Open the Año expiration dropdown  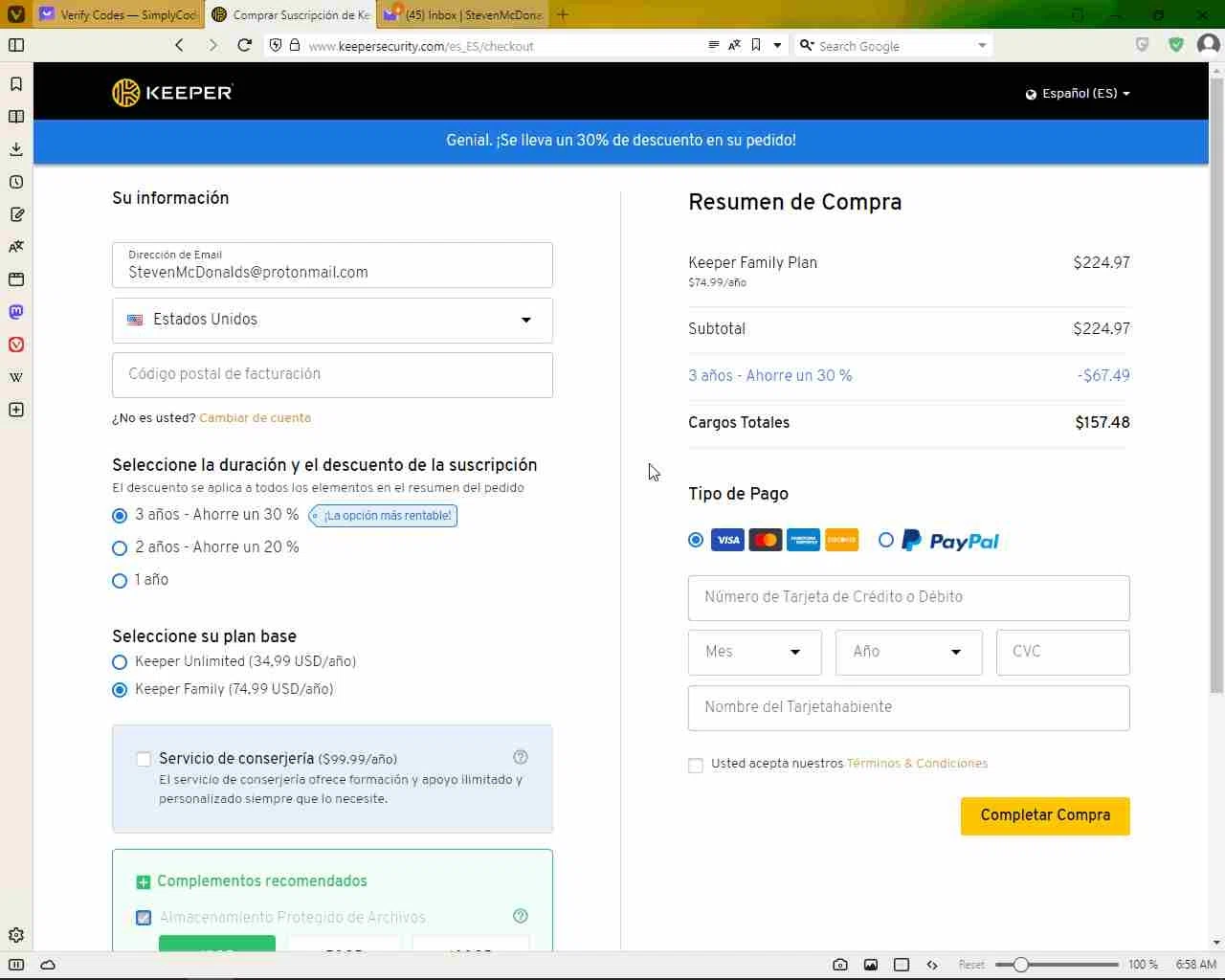pyautogui.click(x=909, y=652)
